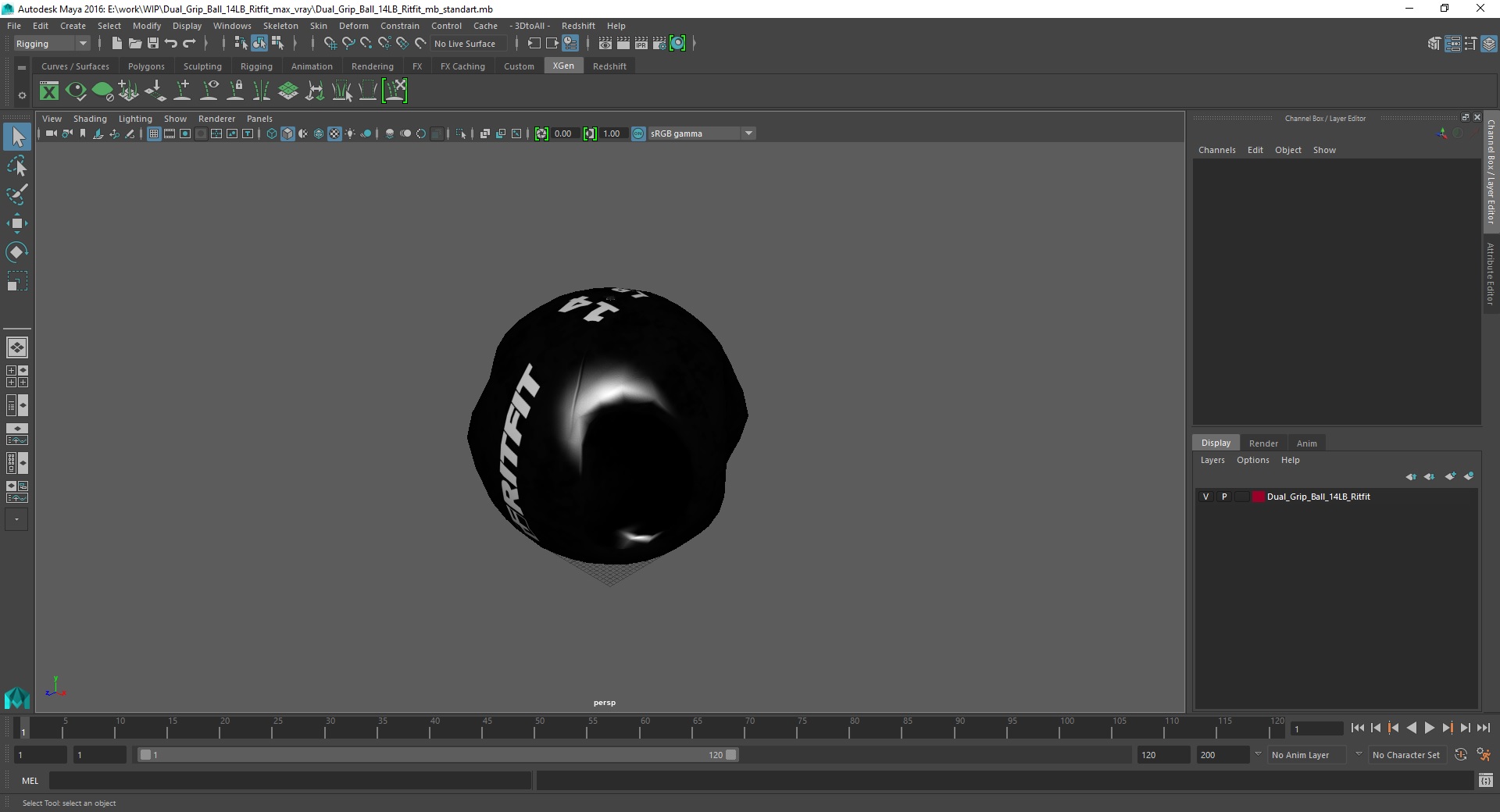Open the Deform menu
This screenshot has height=812, width=1500.
click(353, 26)
